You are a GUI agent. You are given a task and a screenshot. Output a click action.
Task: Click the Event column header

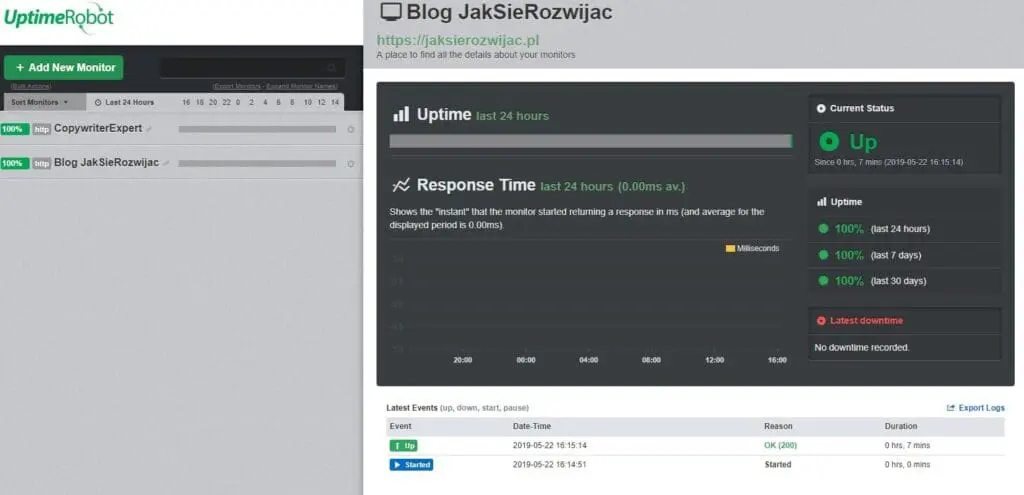400,426
